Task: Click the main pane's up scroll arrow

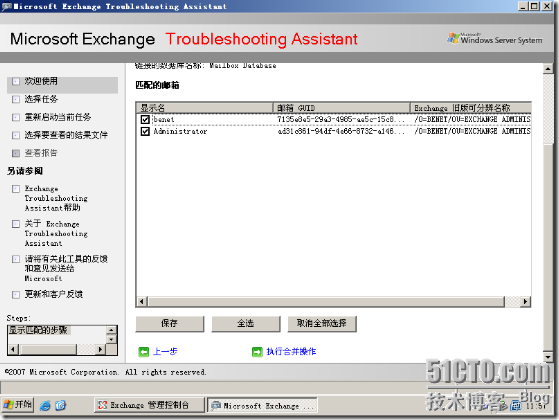Action: [548, 68]
